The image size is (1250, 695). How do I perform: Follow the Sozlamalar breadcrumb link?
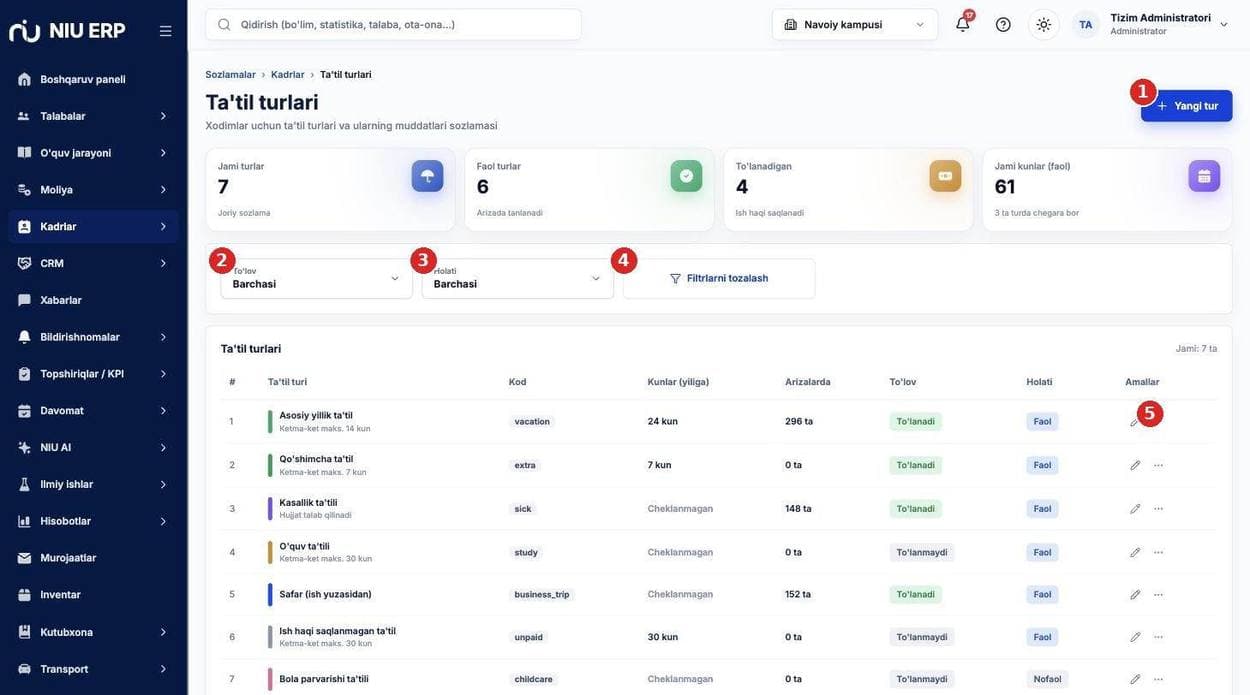(x=230, y=75)
